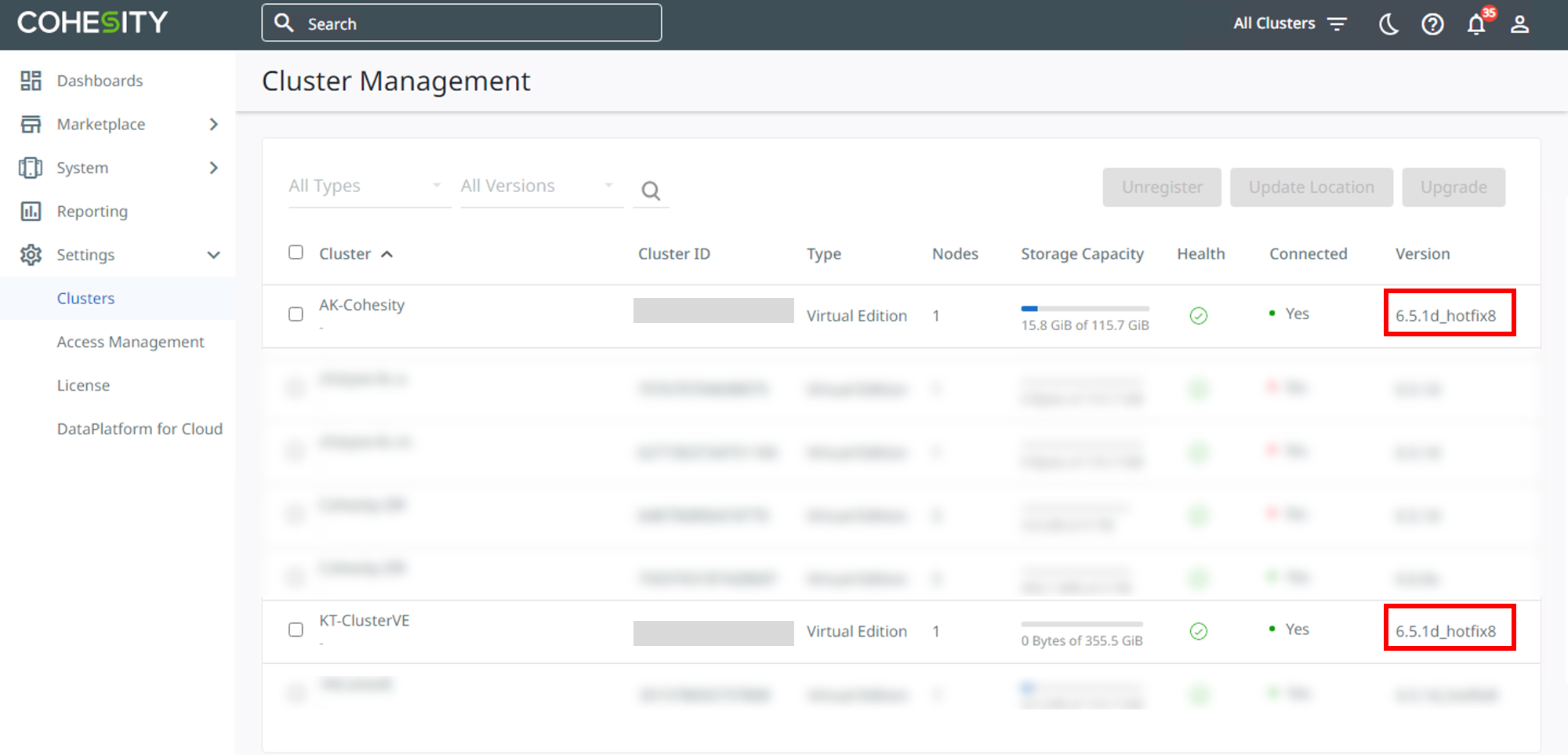Open the All Clusters selector

tap(1290, 24)
